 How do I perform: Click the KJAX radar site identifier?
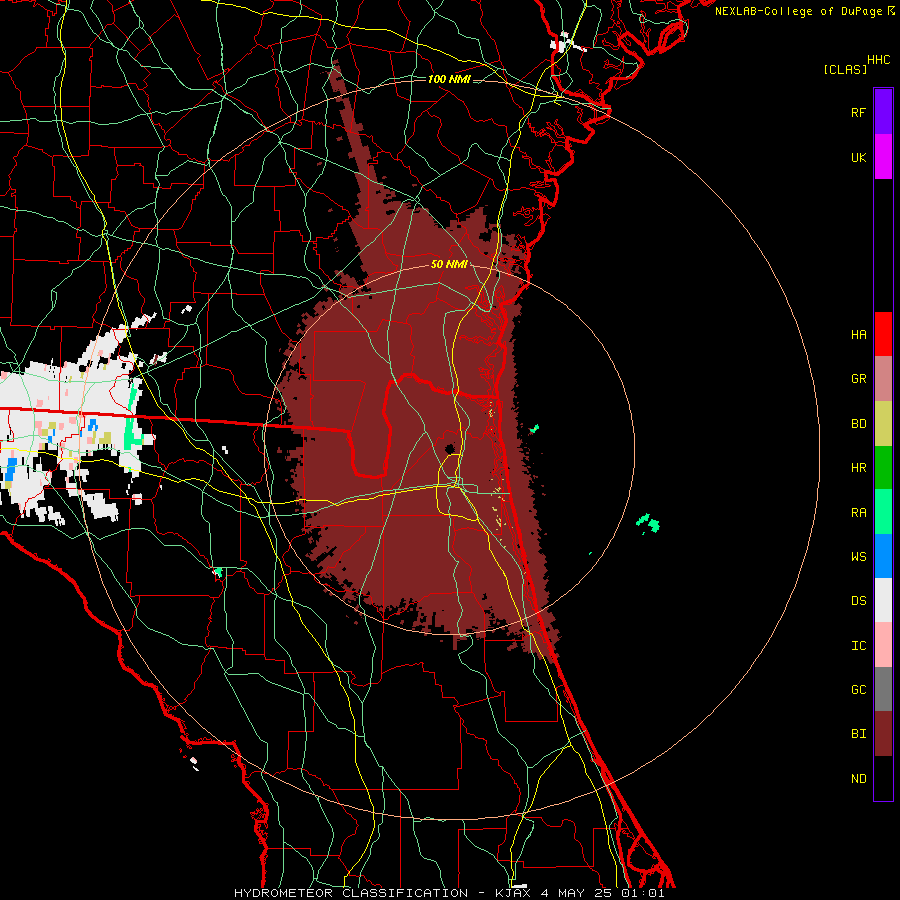click(x=513, y=893)
